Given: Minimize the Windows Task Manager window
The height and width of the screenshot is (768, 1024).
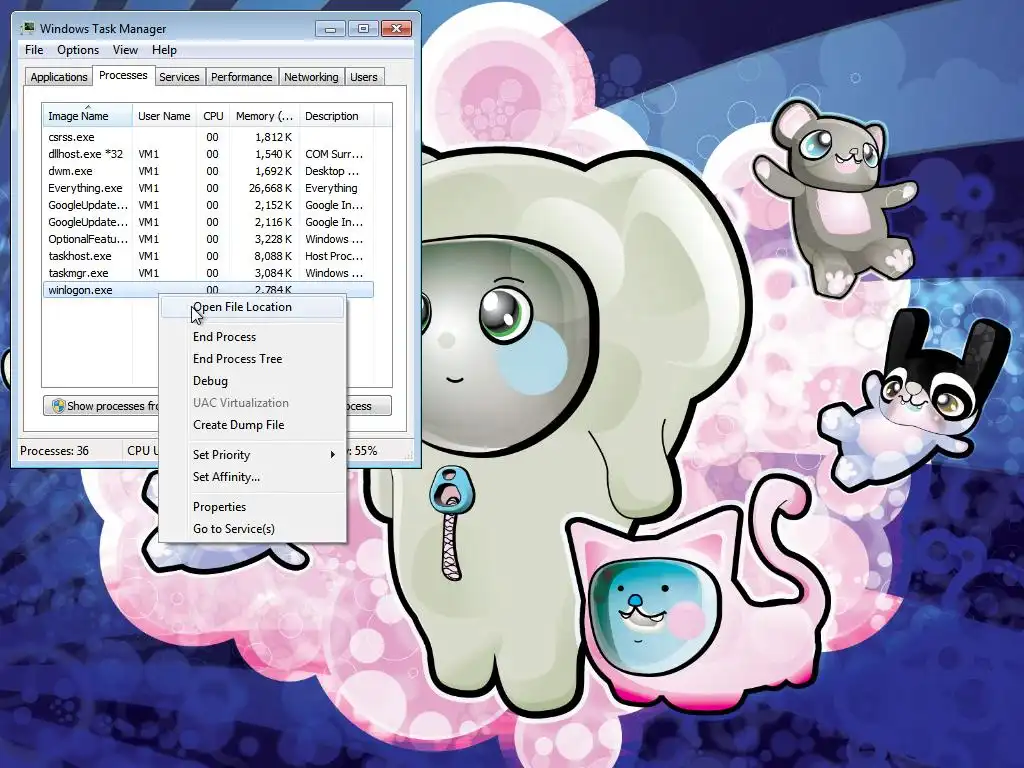Looking at the screenshot, I should point(330,29).
